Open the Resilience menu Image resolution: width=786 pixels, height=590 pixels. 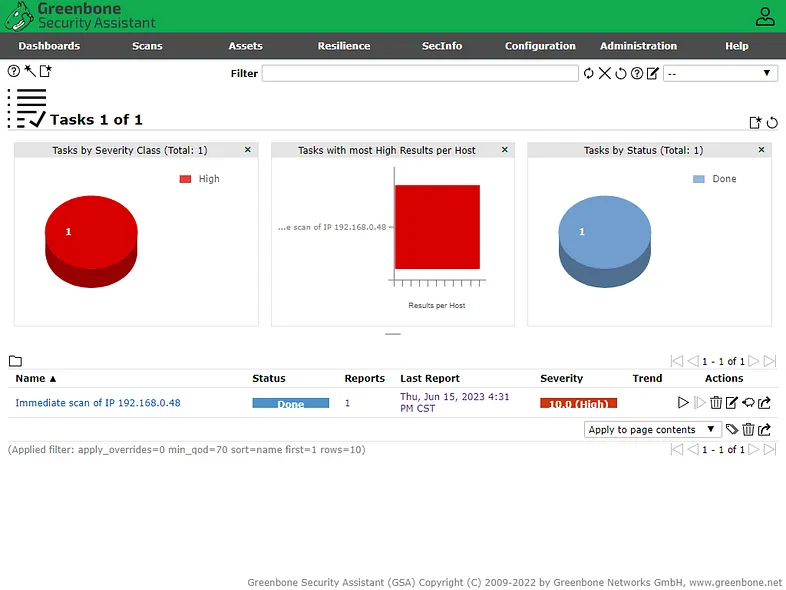click(x=343, y=46)
